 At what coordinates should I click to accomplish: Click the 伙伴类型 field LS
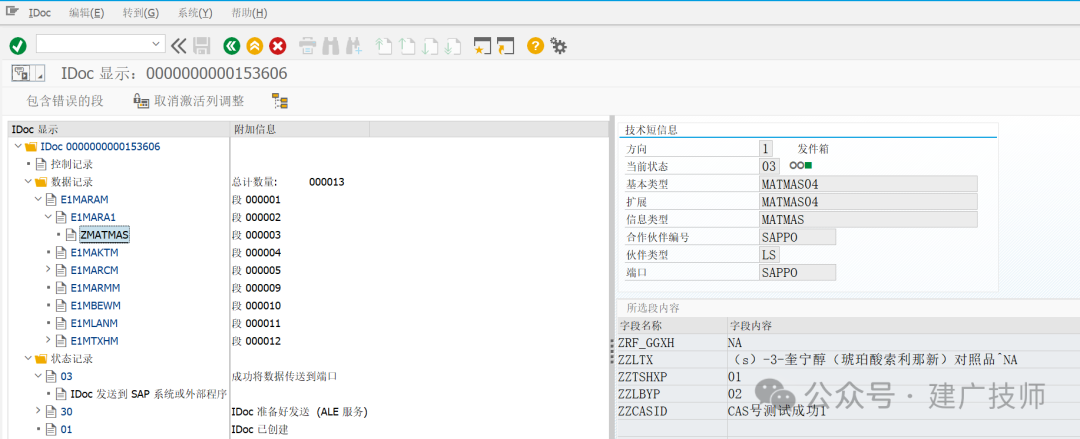click(769, 255)
